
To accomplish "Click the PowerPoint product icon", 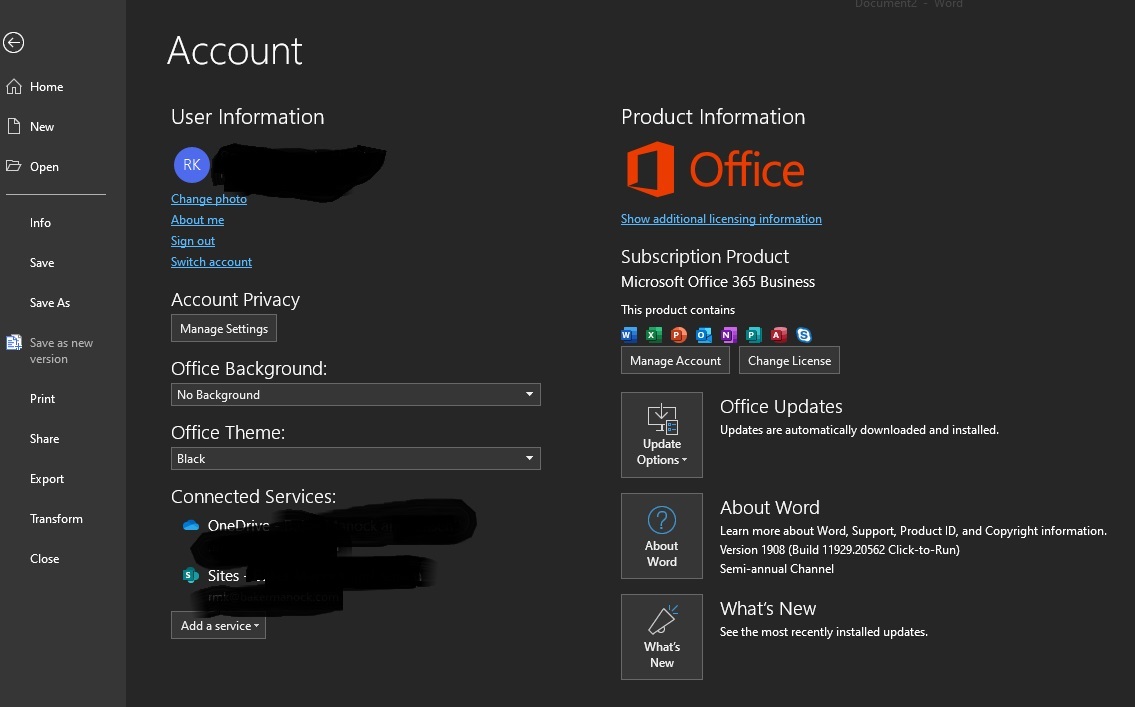I will pos(678,335).
